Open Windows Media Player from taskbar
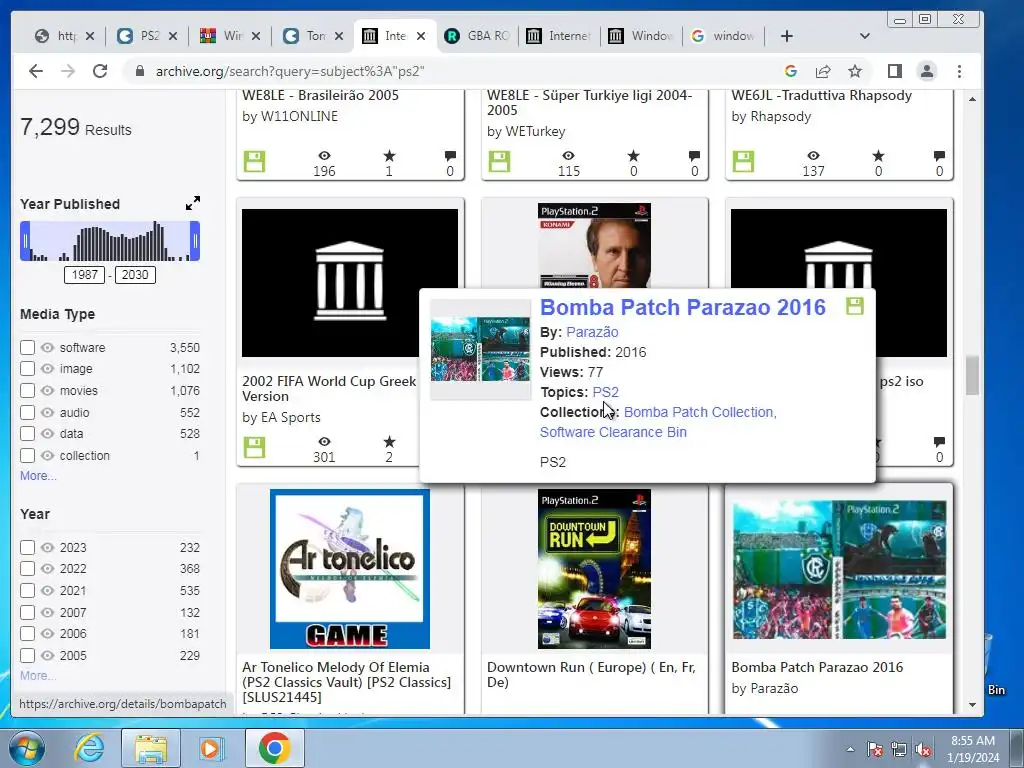 click(x=211, y=748)
